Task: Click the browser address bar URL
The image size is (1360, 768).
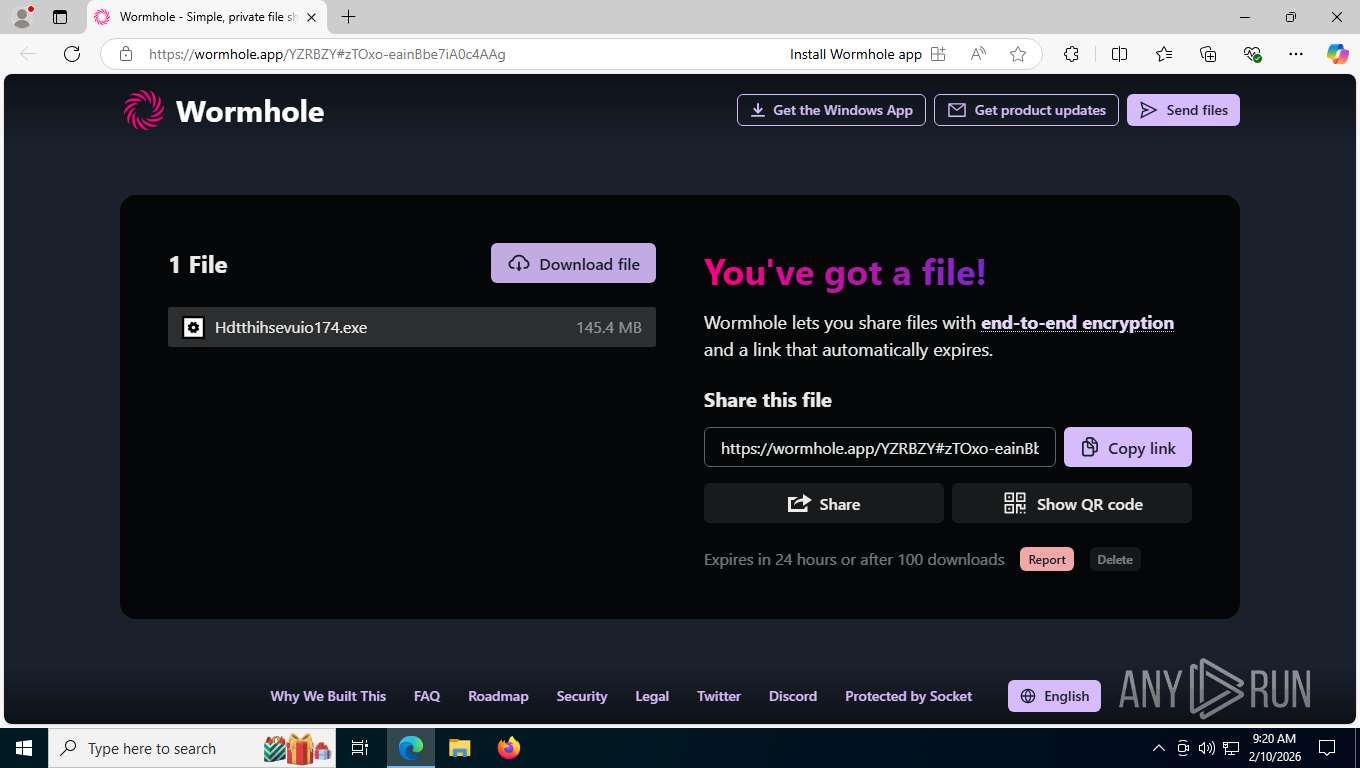Action: click(x=327, y=54)
